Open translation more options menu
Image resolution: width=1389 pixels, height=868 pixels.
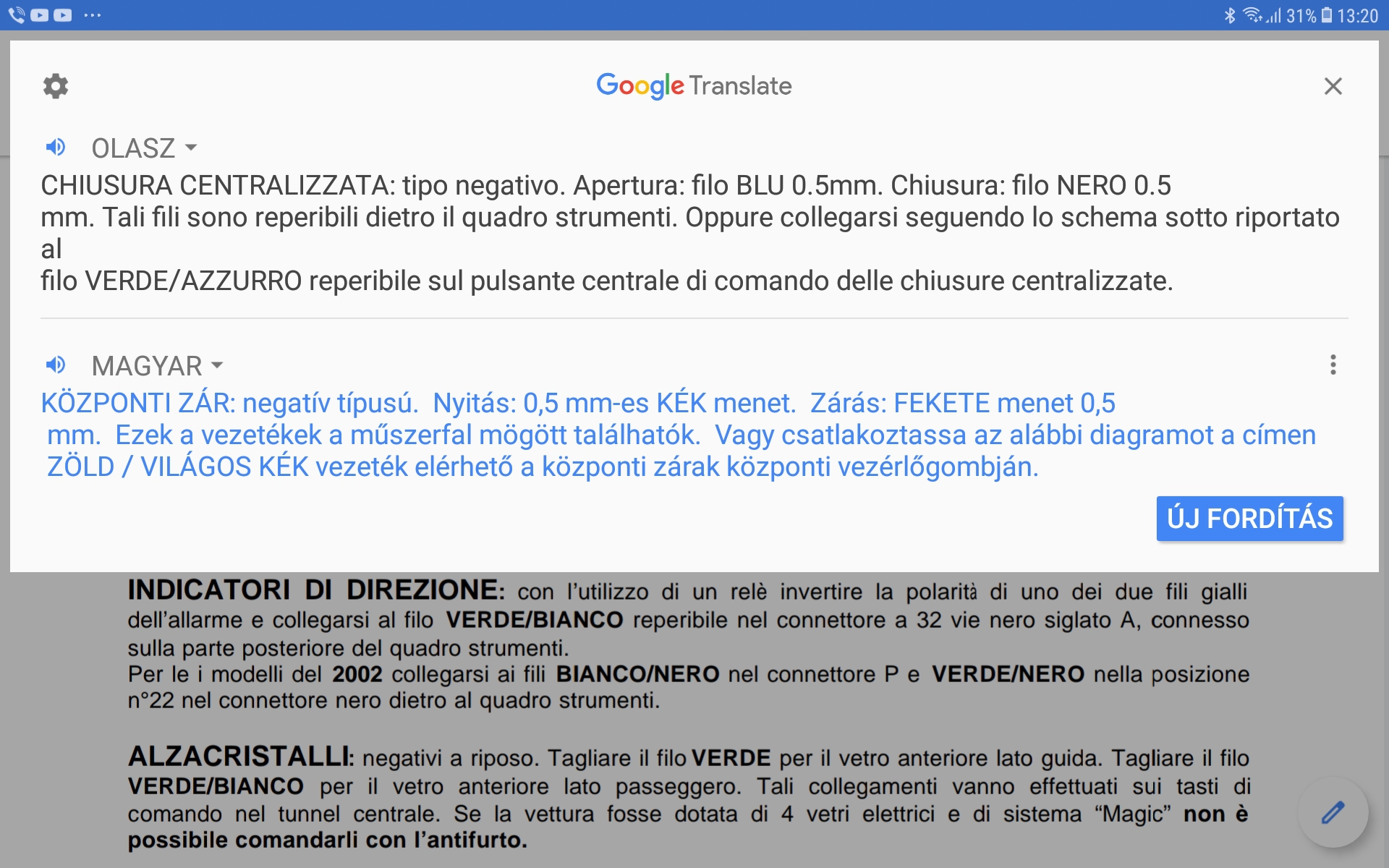1333,365
